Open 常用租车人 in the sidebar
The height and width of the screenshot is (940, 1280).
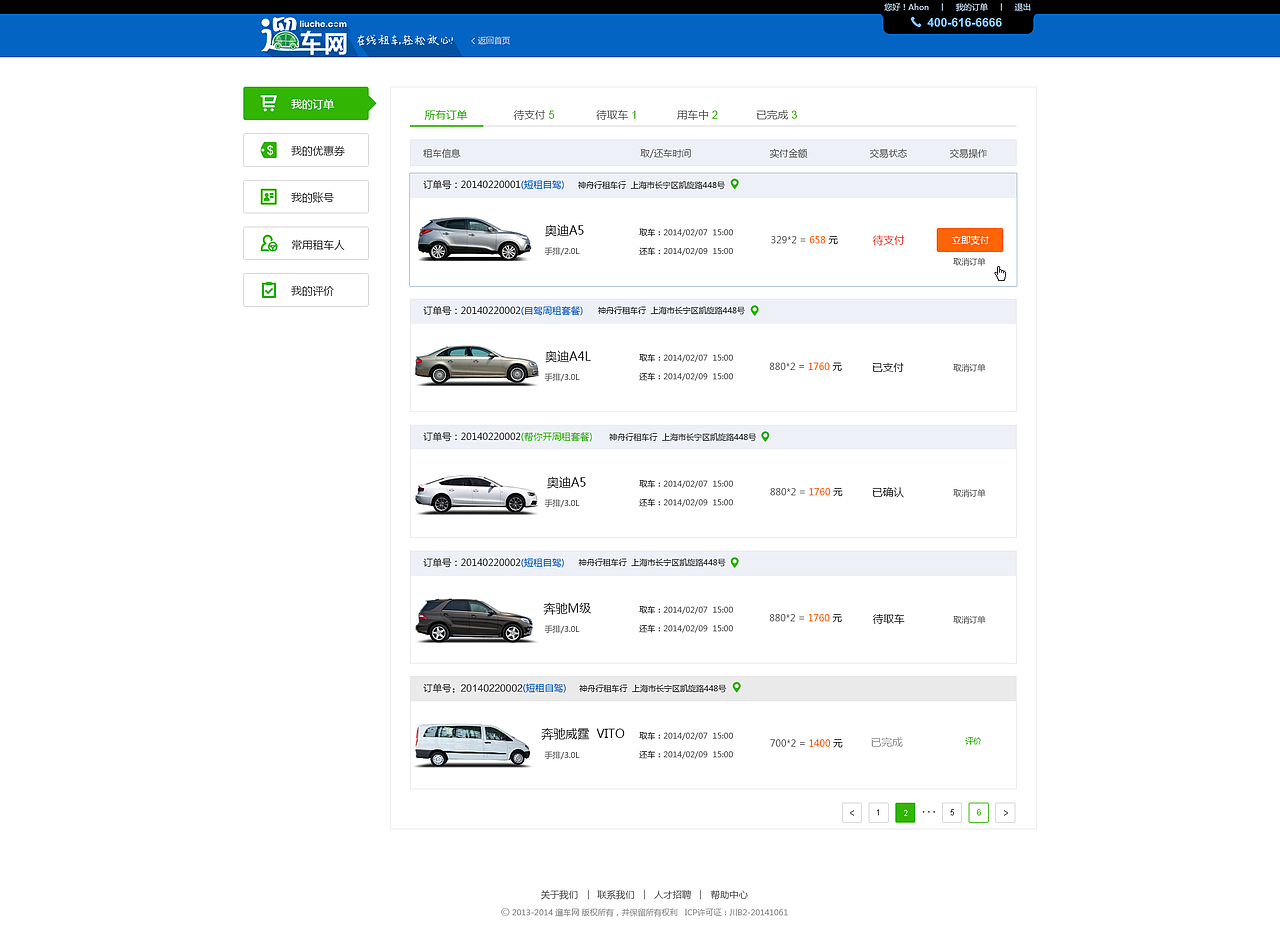pos(306,243)
